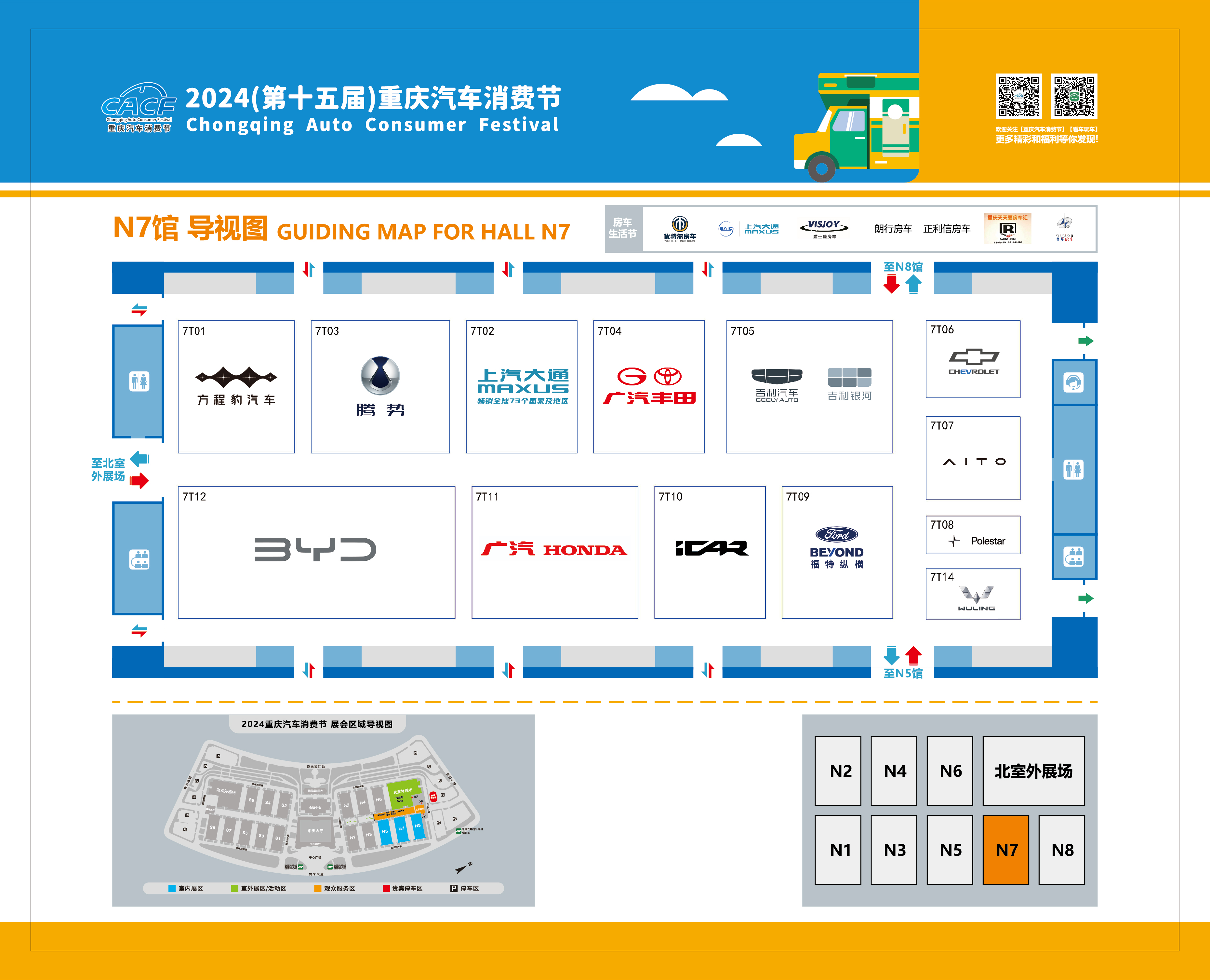This screenshot has height=980, width=1210.
Task: Click the left-side meeting room icon
Action: pos(139,559)
